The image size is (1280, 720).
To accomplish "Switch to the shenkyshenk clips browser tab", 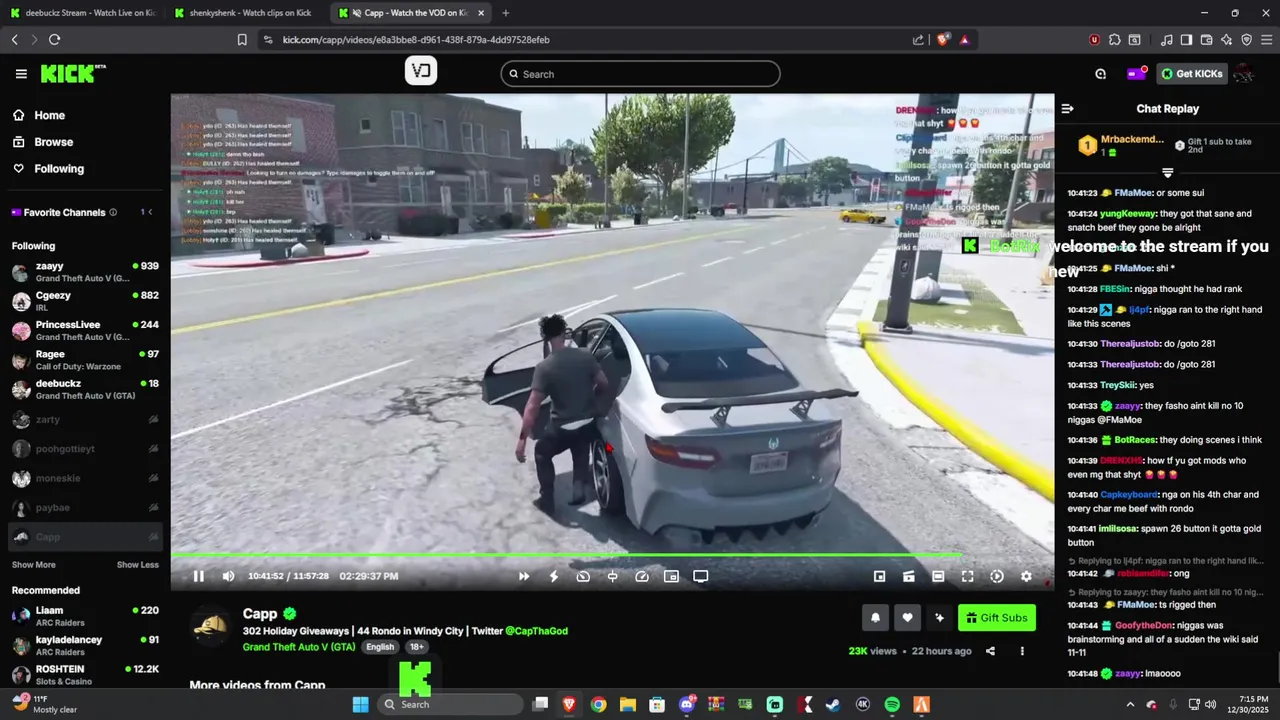I will pos(243,13).
